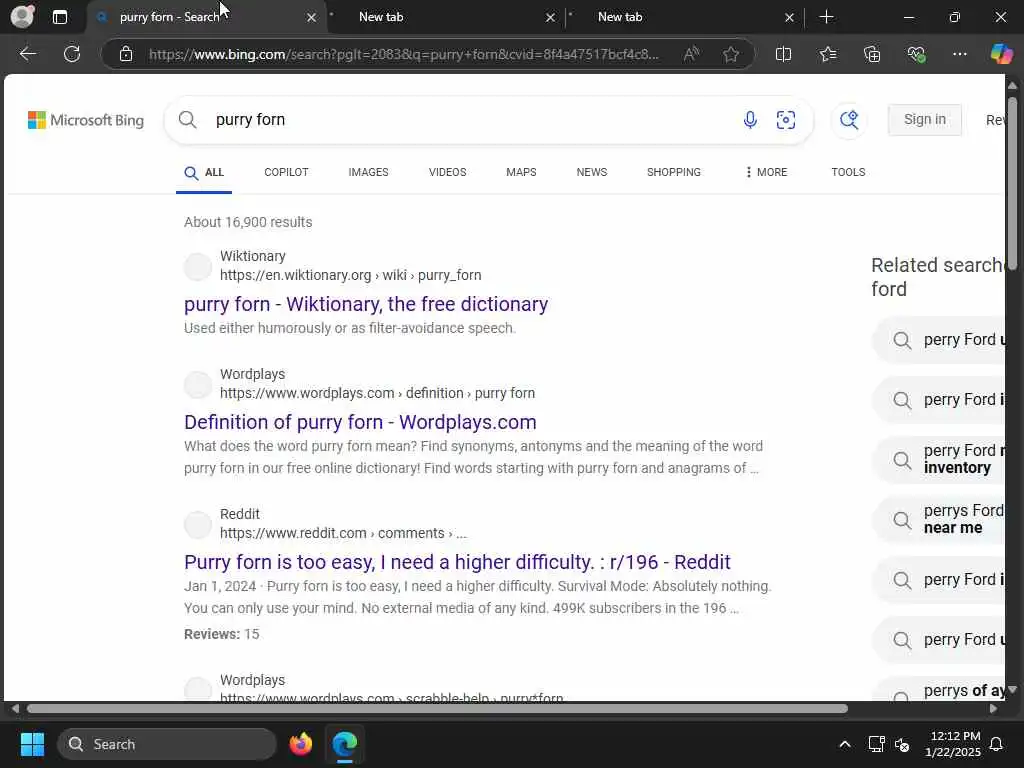Click the vertical page scrollbar thumb

1012,183
